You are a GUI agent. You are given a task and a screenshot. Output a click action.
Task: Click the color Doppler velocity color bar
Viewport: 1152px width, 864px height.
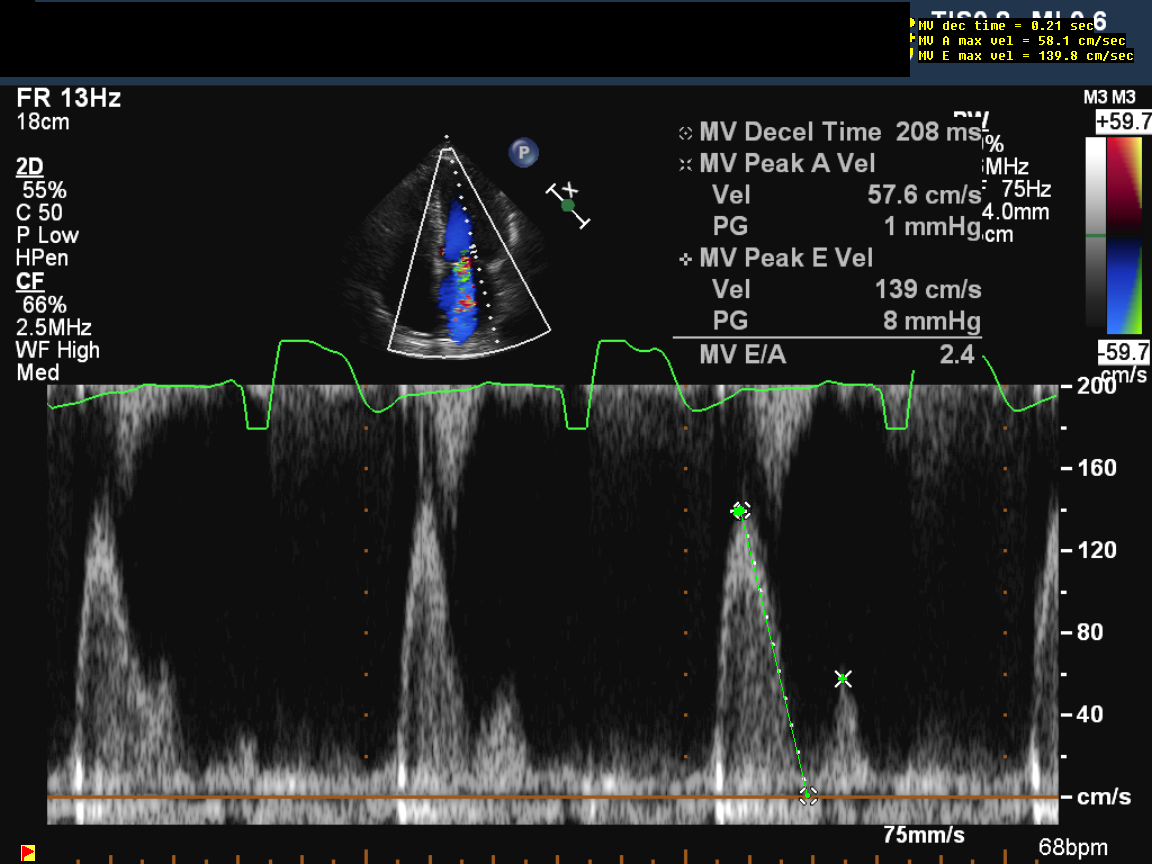click(1127, 235)
